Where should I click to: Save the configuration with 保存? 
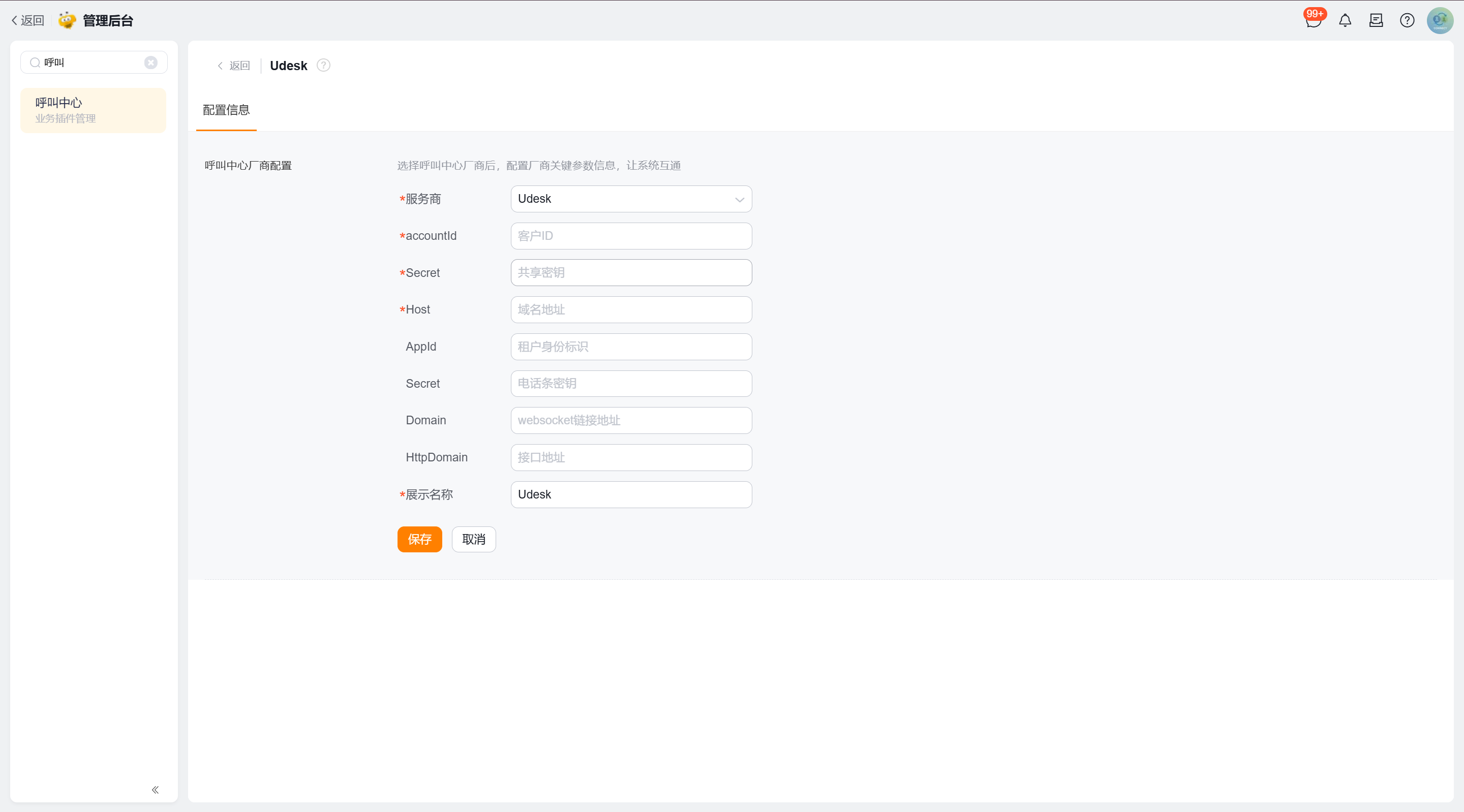pyautogui.click(x=419, y=539)
